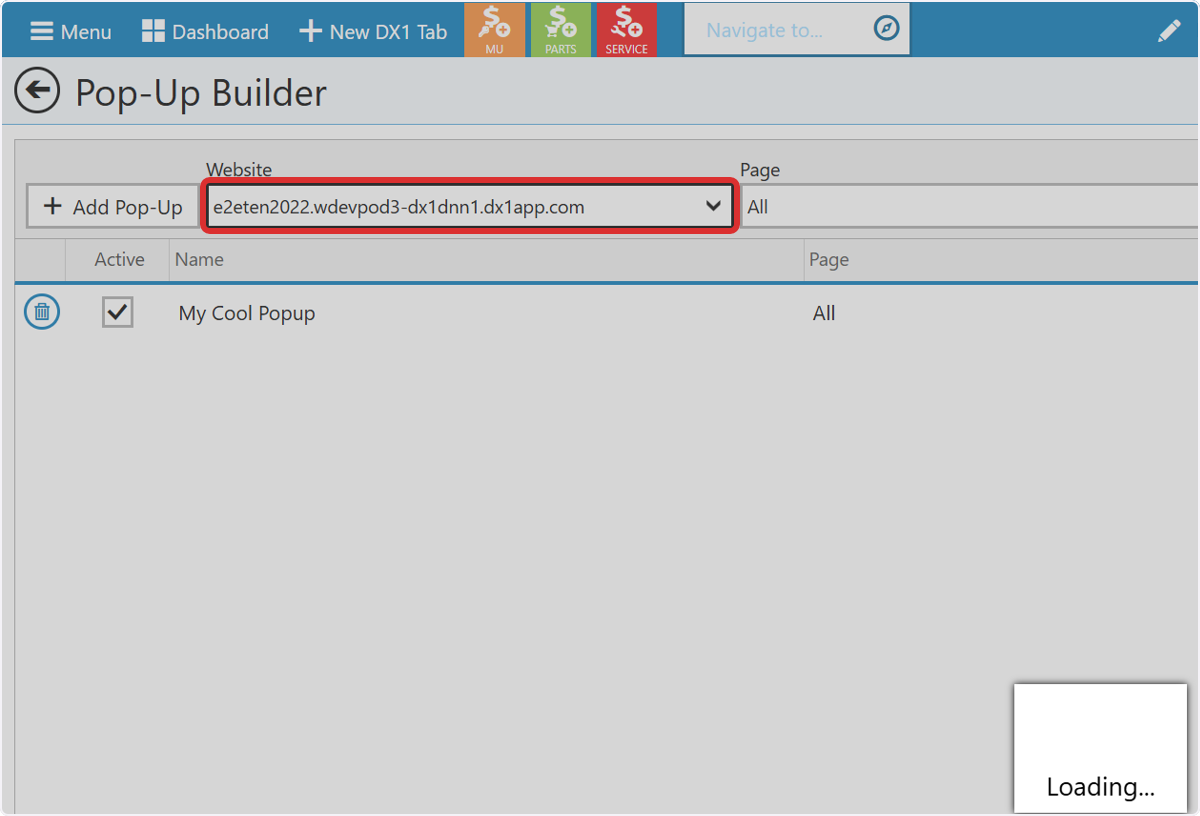Go to the Dashboard
The width and height of the screenshot is (1200, 816).
pos(205,31)
